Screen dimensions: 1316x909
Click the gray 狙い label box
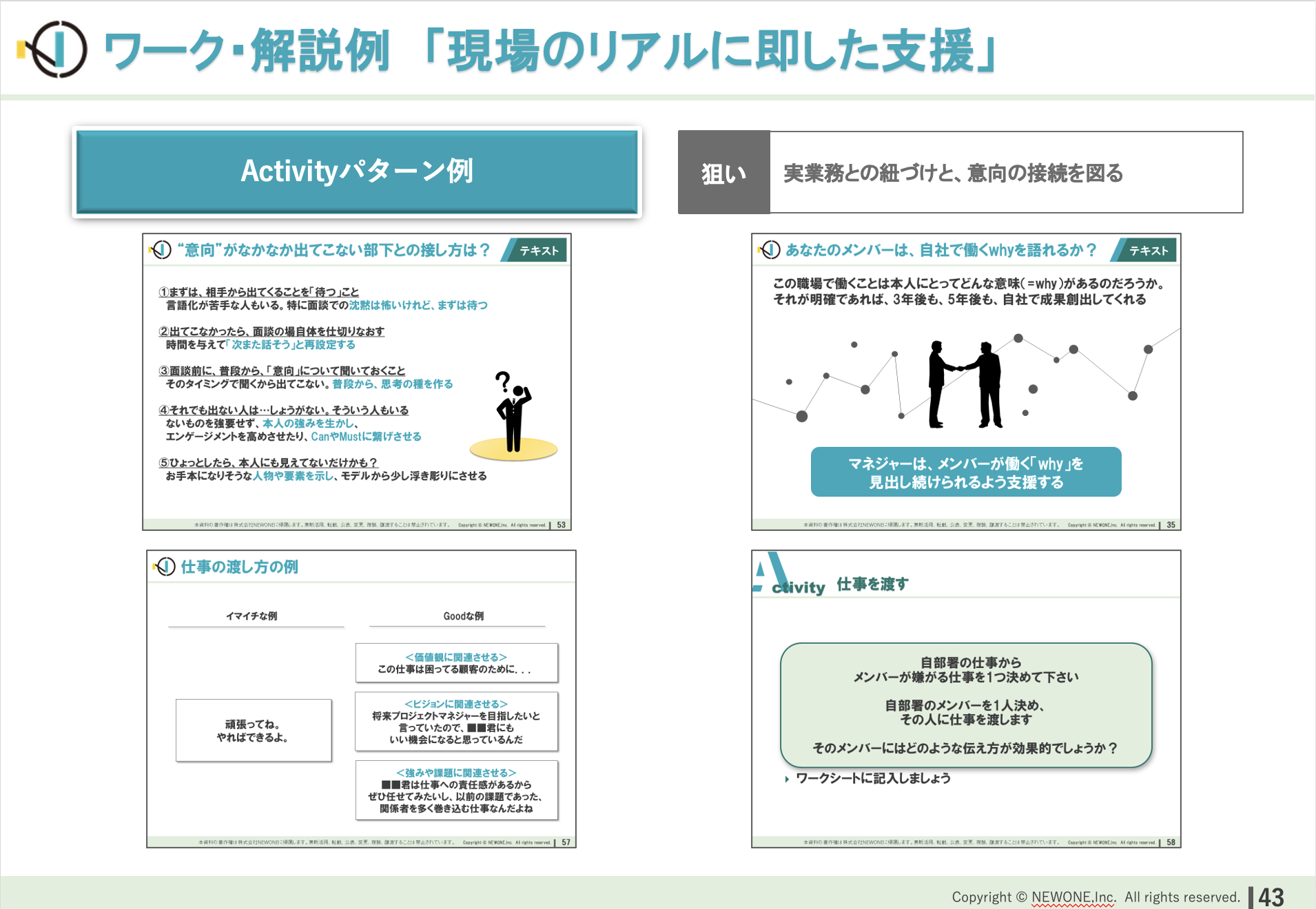point(723,173)
